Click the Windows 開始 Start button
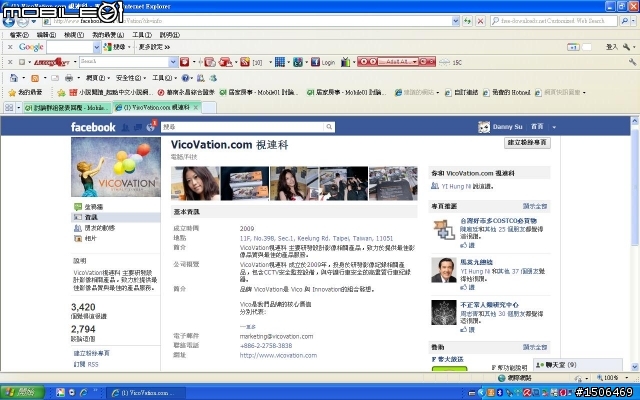The height and width of the screenshot is (400, 640). [x=22, y=393]
